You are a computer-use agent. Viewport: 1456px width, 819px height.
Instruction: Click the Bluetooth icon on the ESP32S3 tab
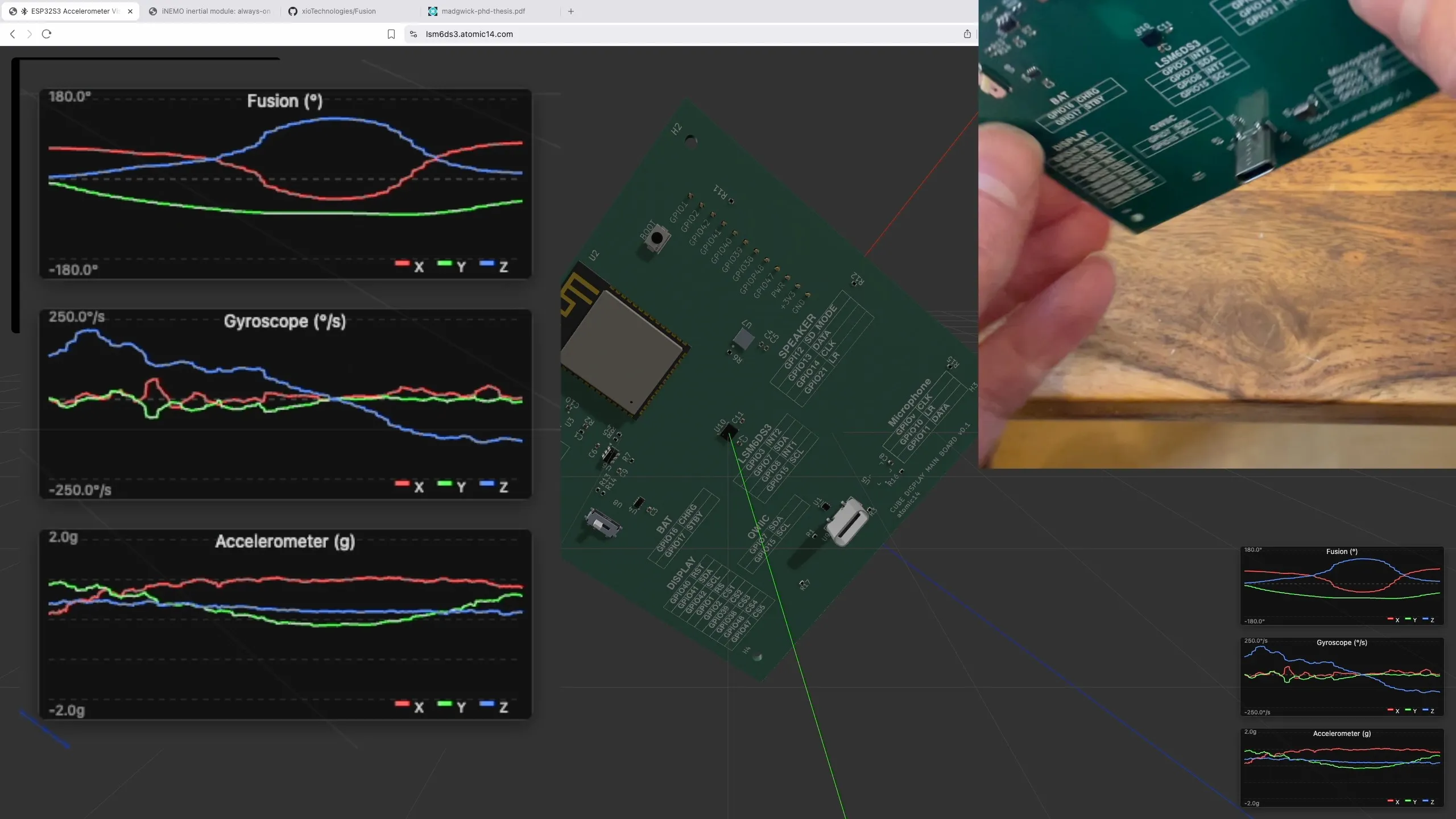[x=24, y=11]
